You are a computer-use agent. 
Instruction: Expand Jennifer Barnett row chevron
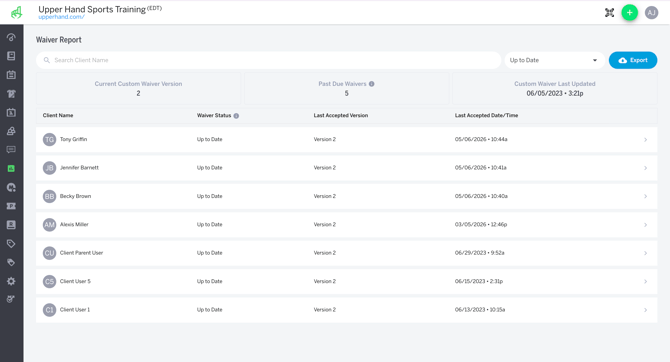(x=646, y=168)
